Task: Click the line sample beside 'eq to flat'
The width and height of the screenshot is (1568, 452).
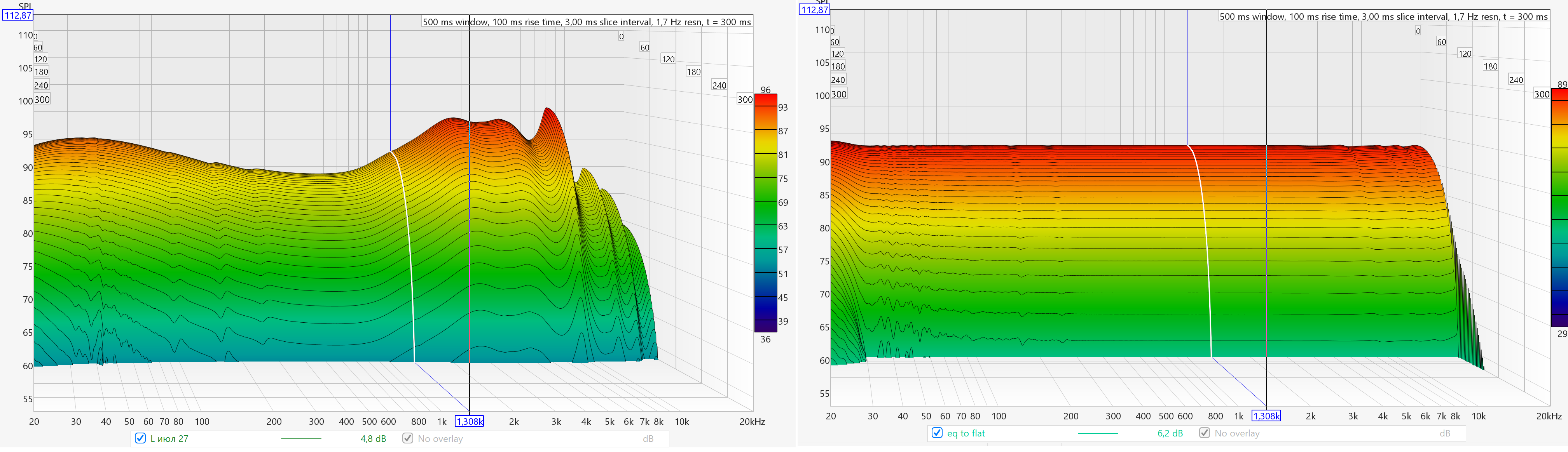Action: [x=1097, y=433]
